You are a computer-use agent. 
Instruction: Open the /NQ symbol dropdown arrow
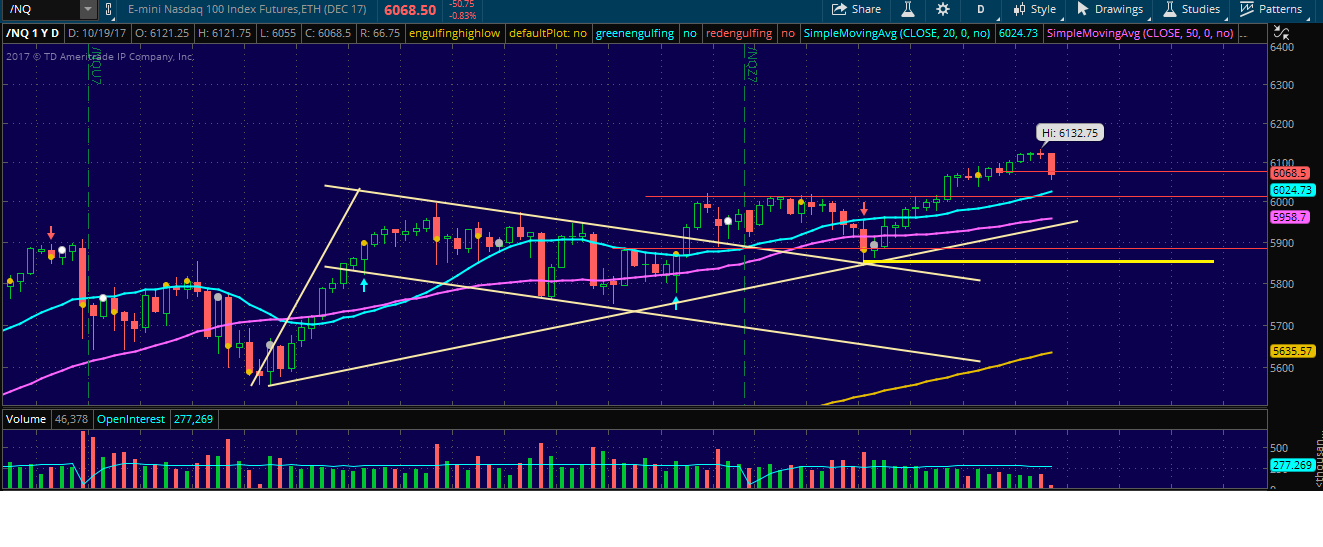pyautogui.click(x=88, y=9)
